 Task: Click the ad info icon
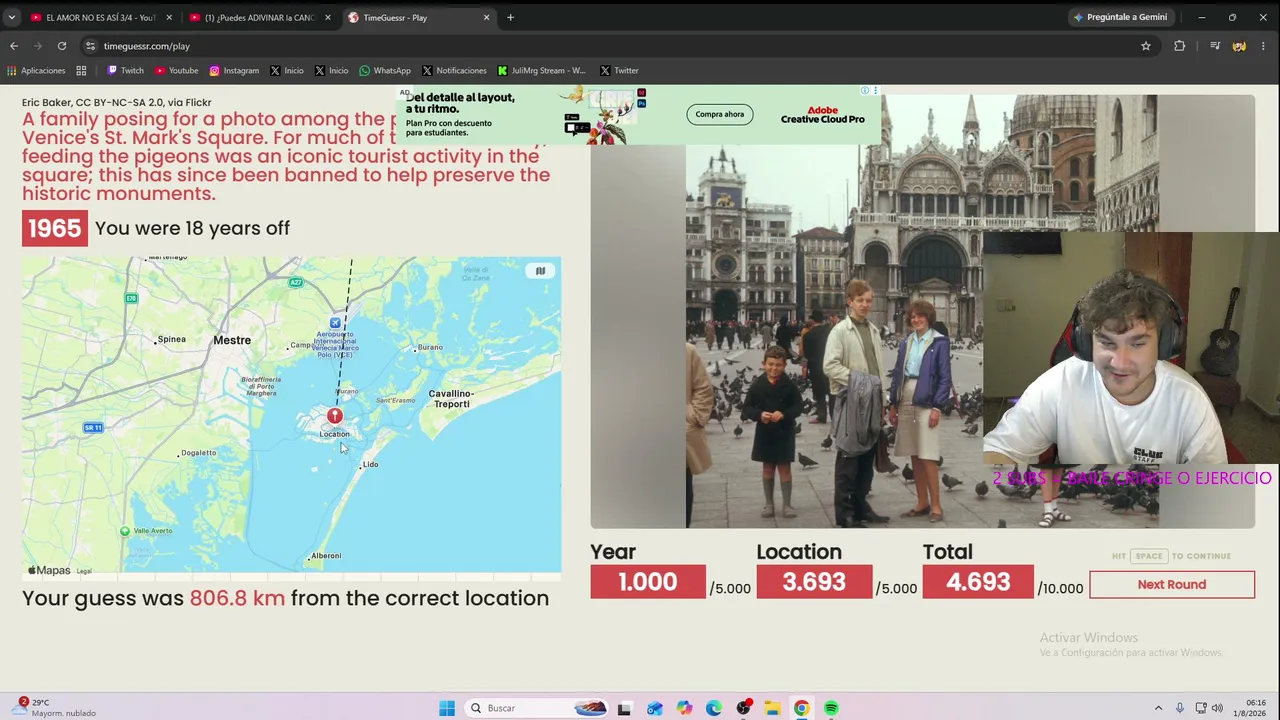[x=865, y=91]
